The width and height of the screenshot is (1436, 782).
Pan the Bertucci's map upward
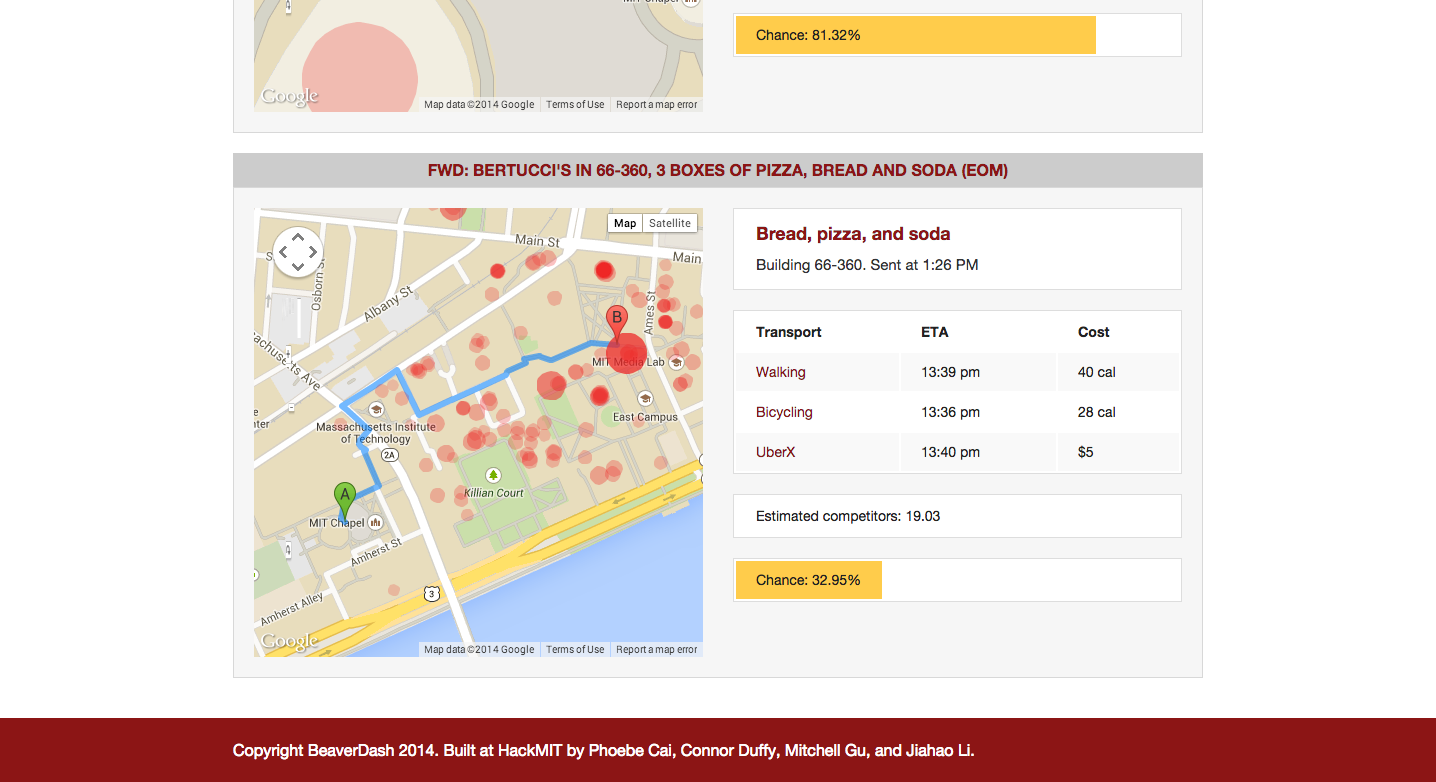[x=298, y=237]
